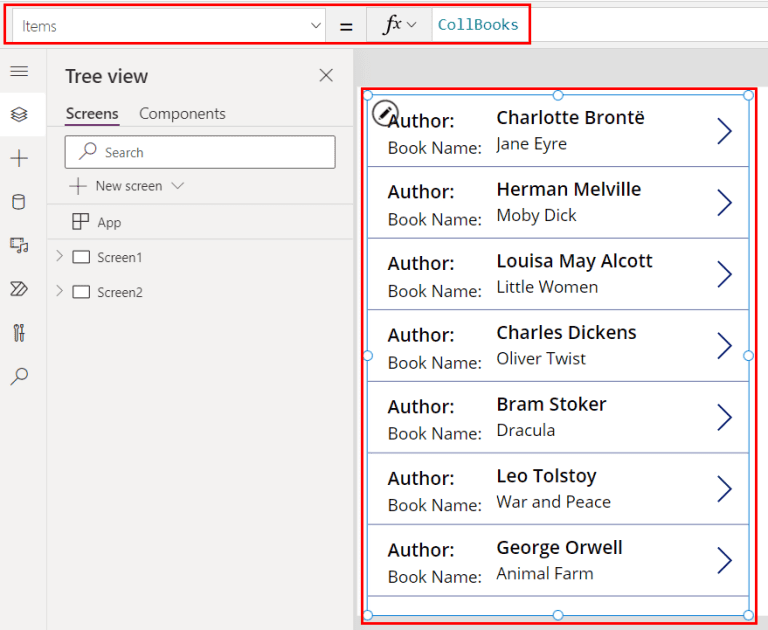The width and height of the screenshot is (768, 630).
Task: Expand the Screen2 tree node
Action: (60, 291)
